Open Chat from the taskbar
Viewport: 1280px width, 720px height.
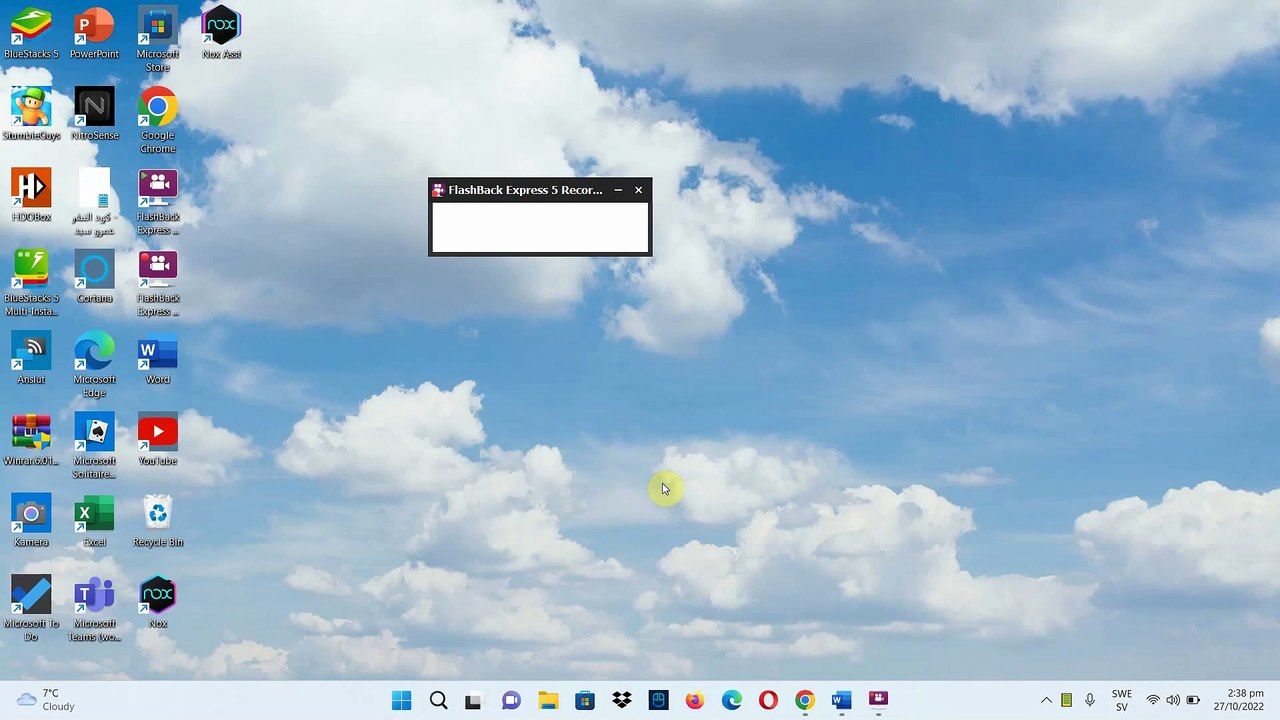[x=511, y=700]
